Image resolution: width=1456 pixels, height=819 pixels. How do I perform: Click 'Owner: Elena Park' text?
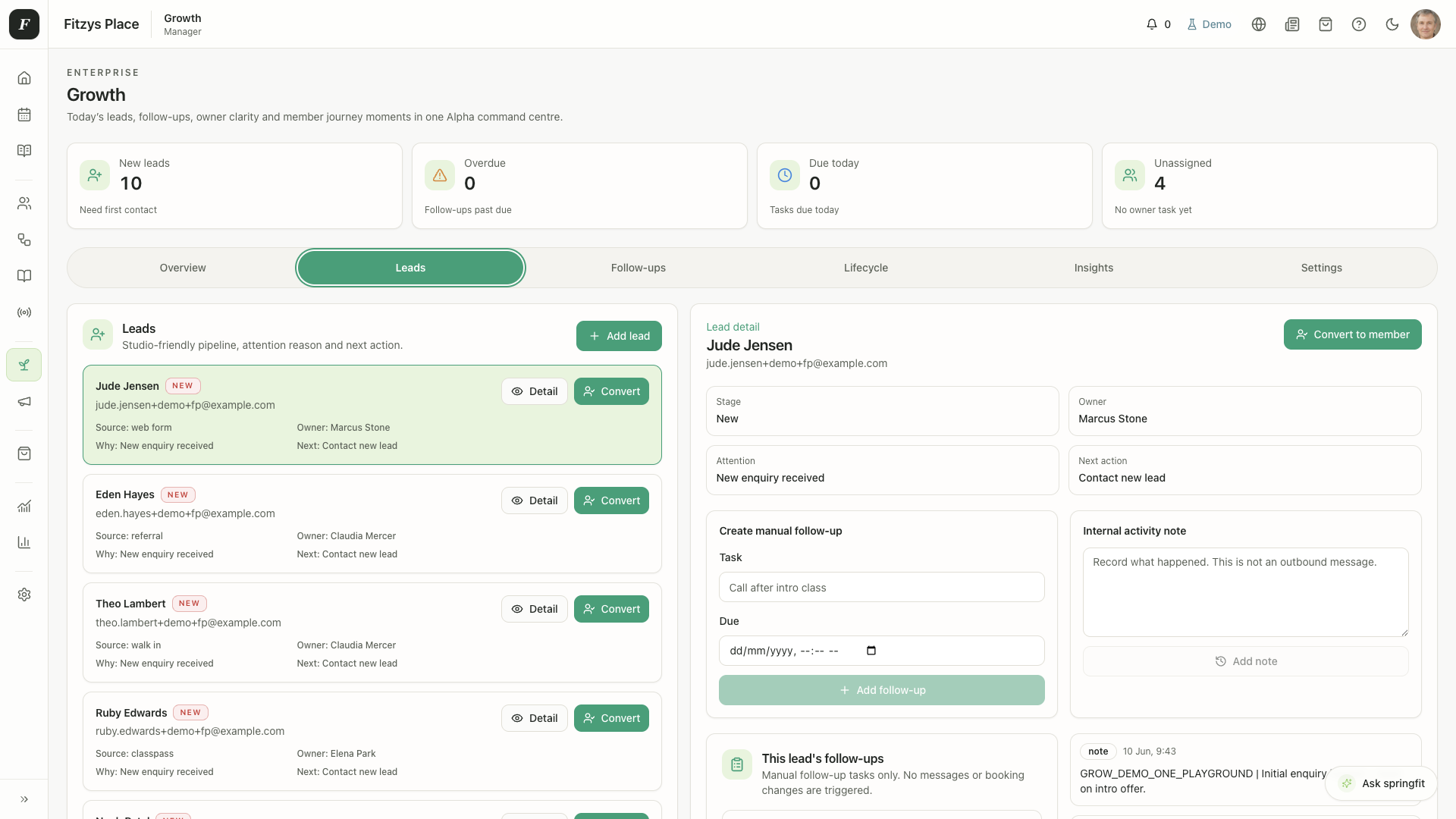point(336,754)
